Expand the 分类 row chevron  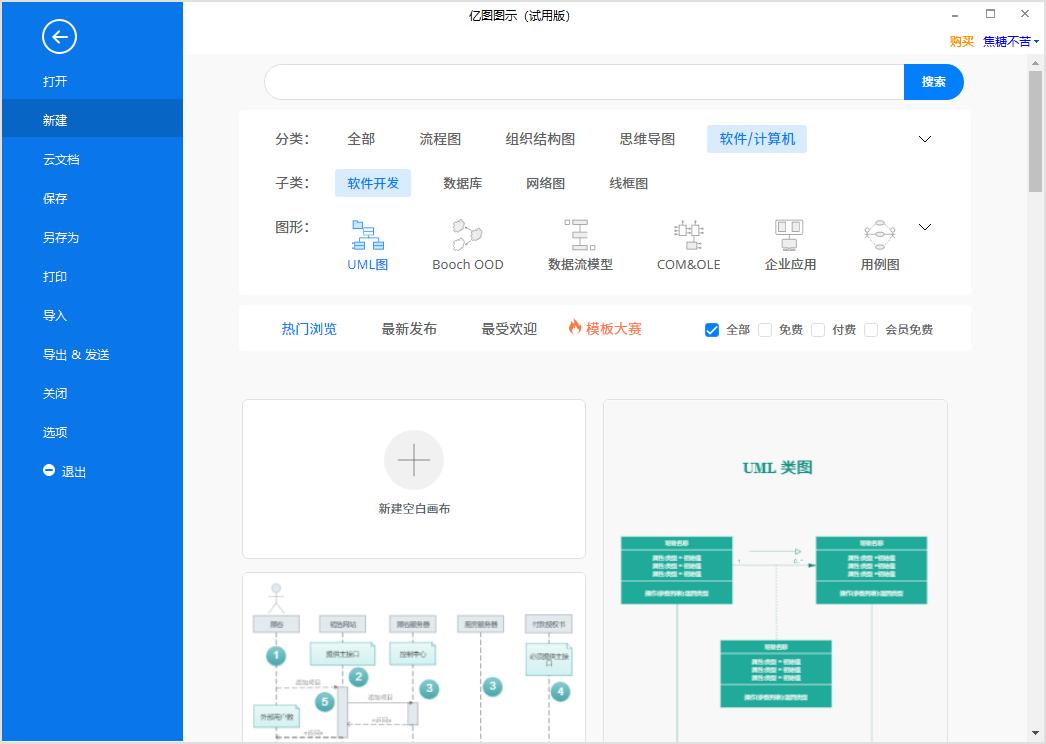click(x=924, y=139)
